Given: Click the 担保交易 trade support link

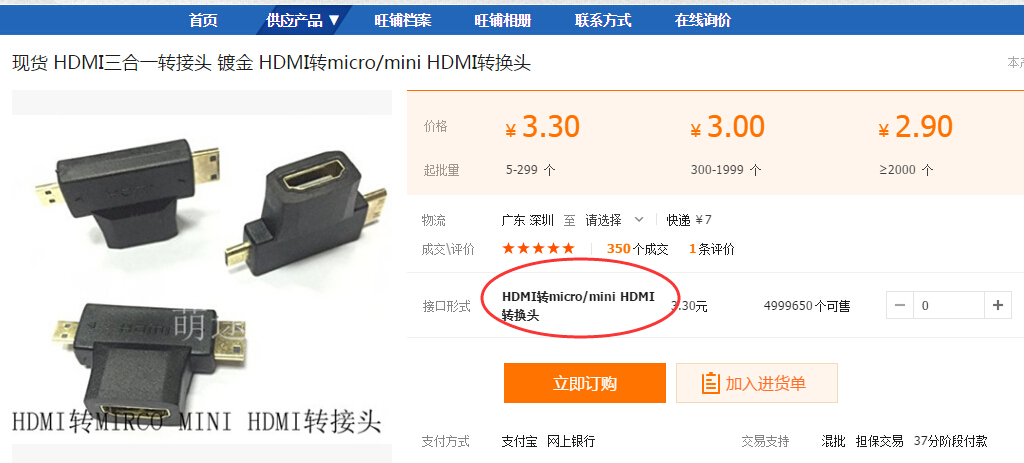Looking at the screenshot, I should [x=880, y=441].
